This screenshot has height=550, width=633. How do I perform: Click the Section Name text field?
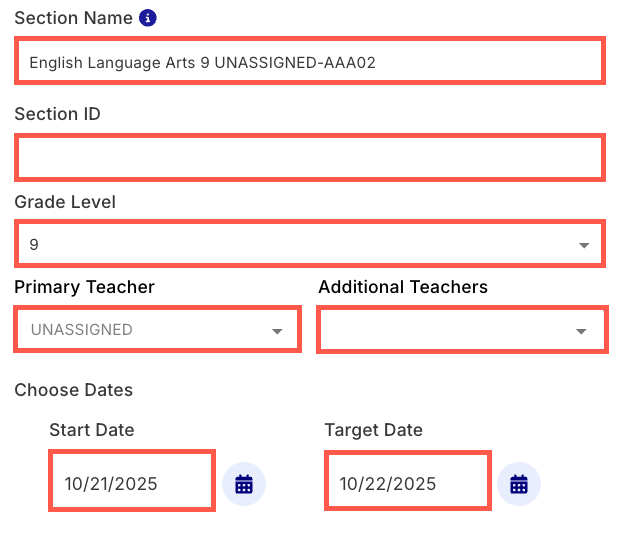(310, 61)
